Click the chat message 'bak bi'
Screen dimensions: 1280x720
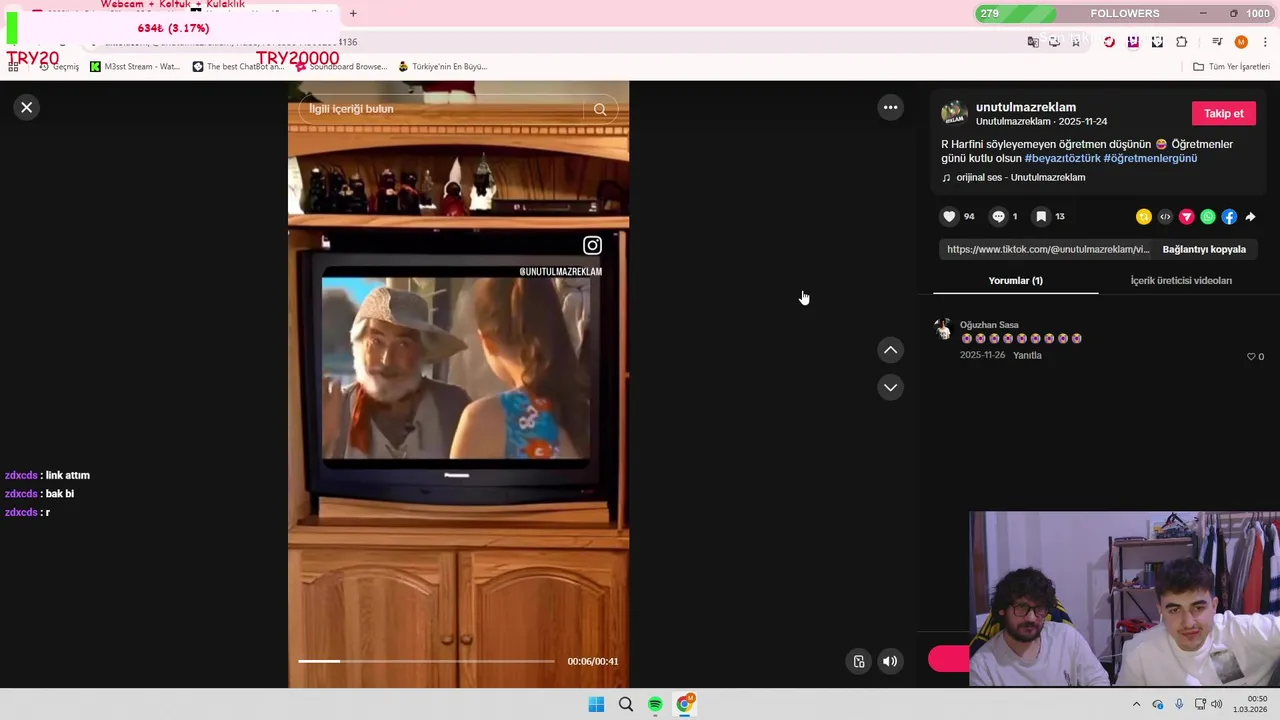coord(60,494)
